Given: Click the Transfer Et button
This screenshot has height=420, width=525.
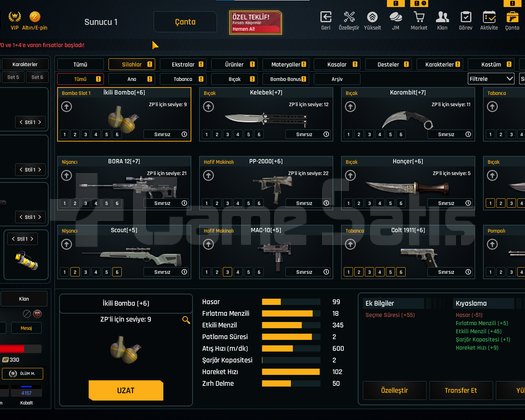Looking at the screenshot, I should [461, 390].
